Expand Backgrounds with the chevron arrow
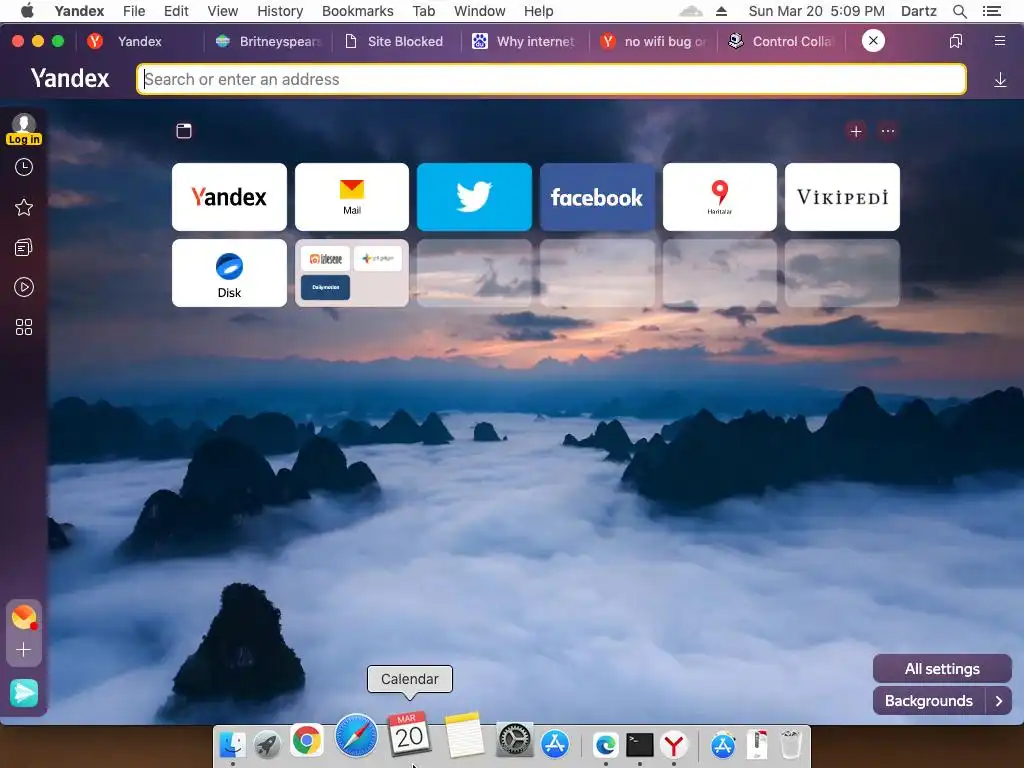The height and width of the screenshot is (768, 1024). (999, 701)
